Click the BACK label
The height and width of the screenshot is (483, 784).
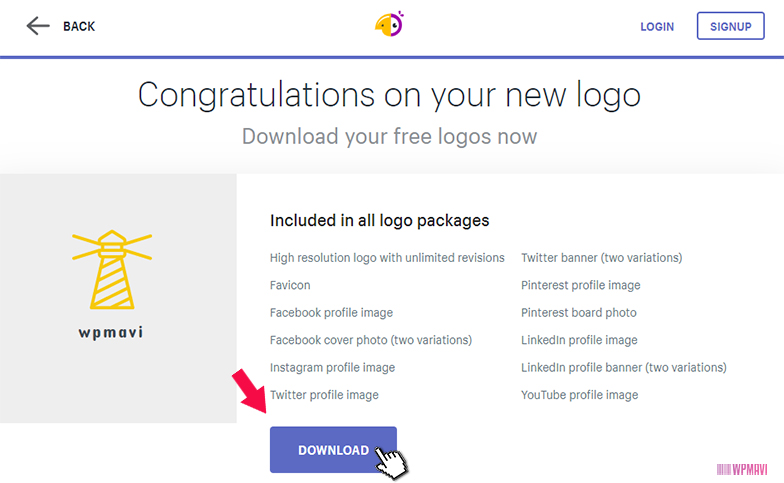pyautogui.click(x=79, y=26)
